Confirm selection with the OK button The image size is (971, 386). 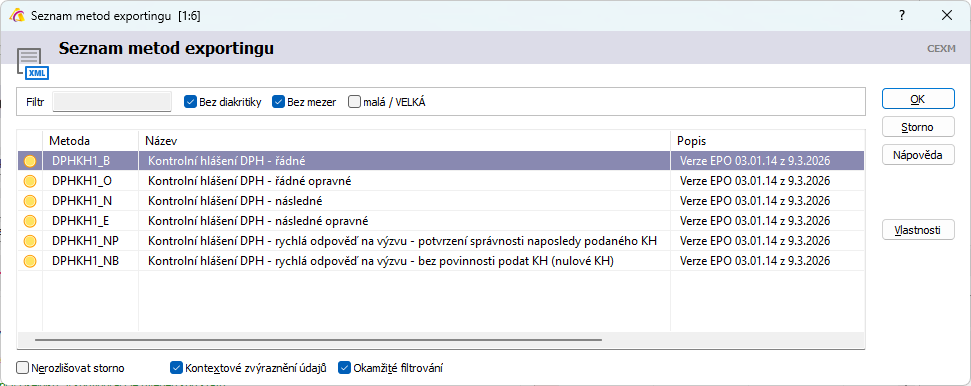(918, 99)
